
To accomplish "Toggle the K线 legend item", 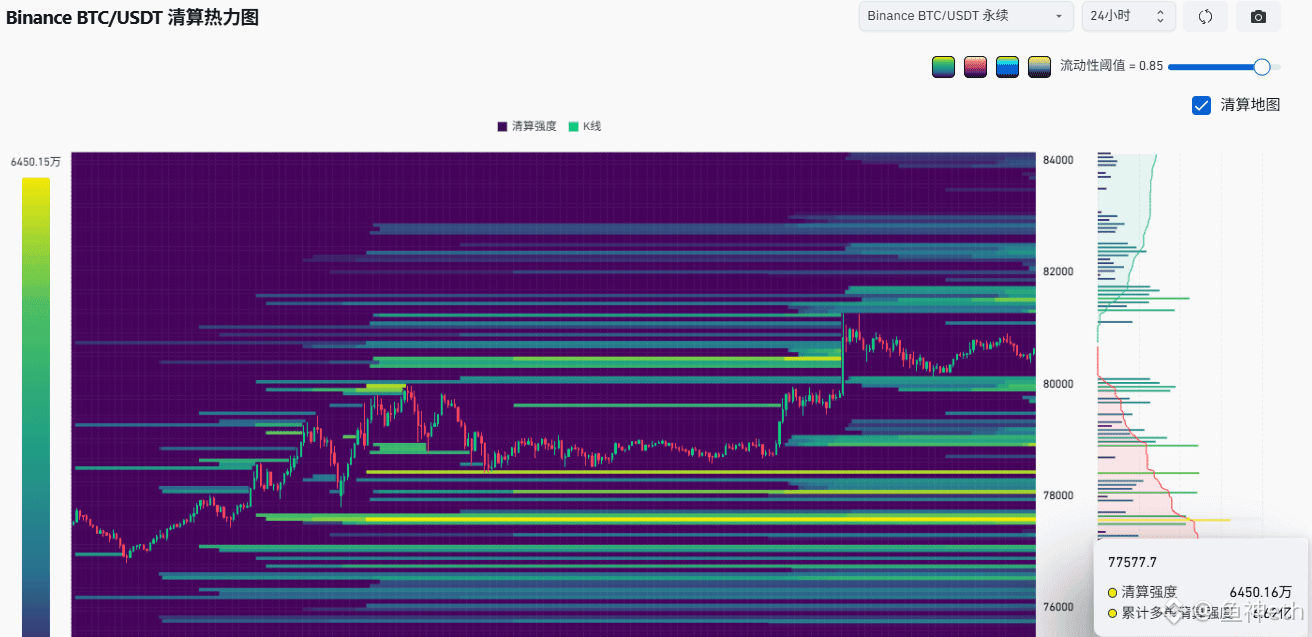I will click(585, 126).
